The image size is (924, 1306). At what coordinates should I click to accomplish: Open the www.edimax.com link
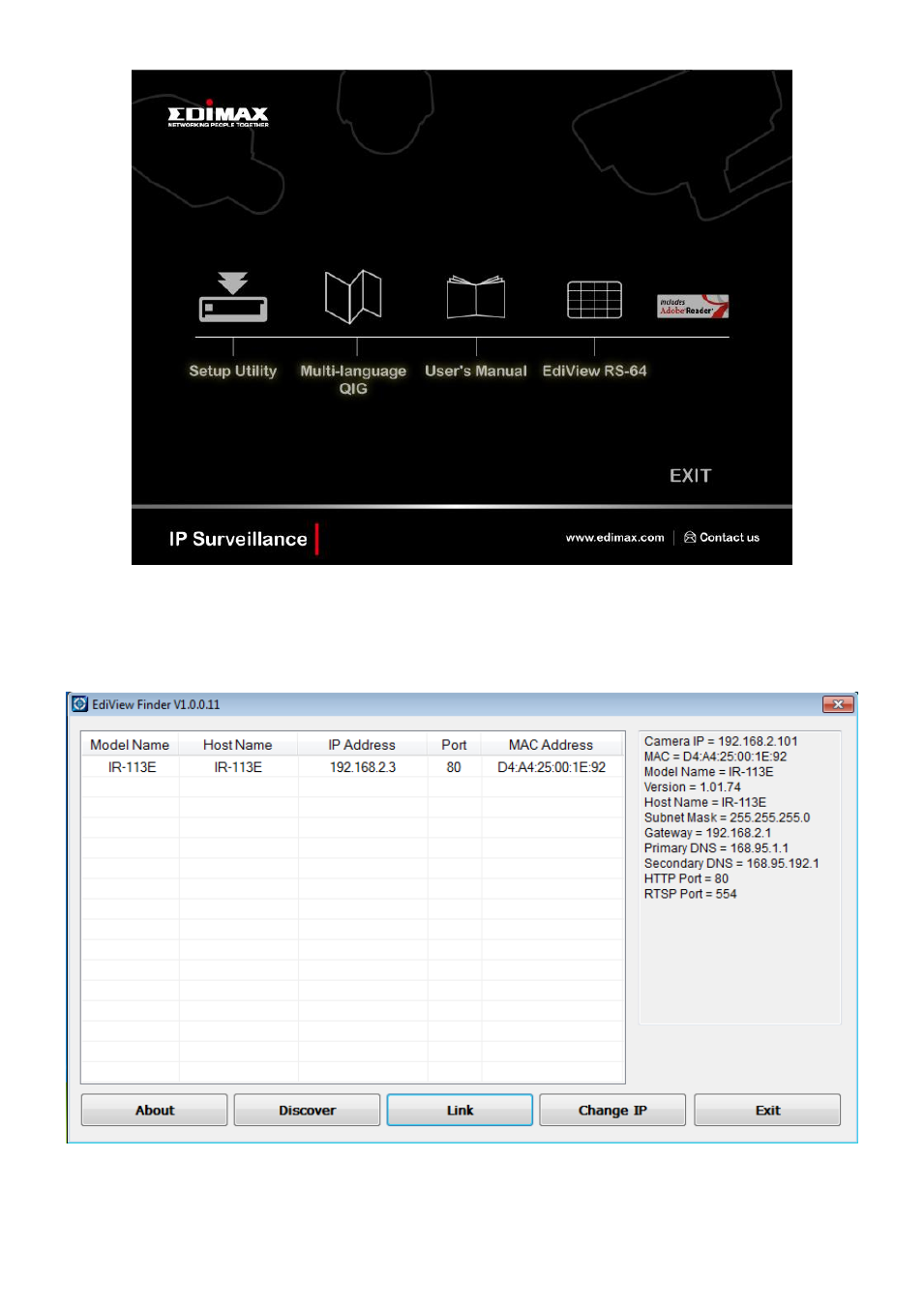pos(615,538)
